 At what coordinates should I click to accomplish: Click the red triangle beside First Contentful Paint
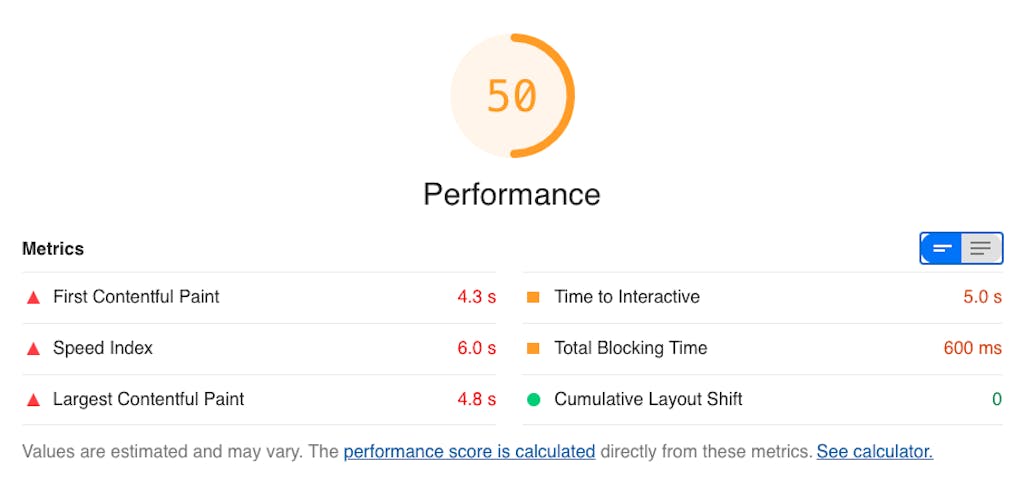pos(33,297)
